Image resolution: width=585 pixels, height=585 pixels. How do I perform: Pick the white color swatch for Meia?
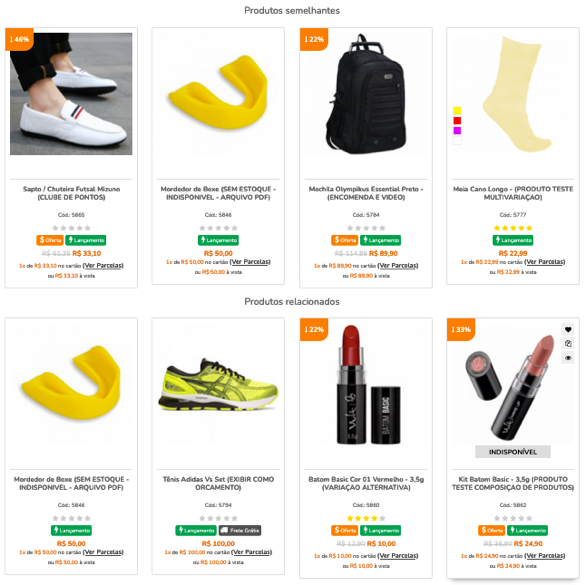457,141
